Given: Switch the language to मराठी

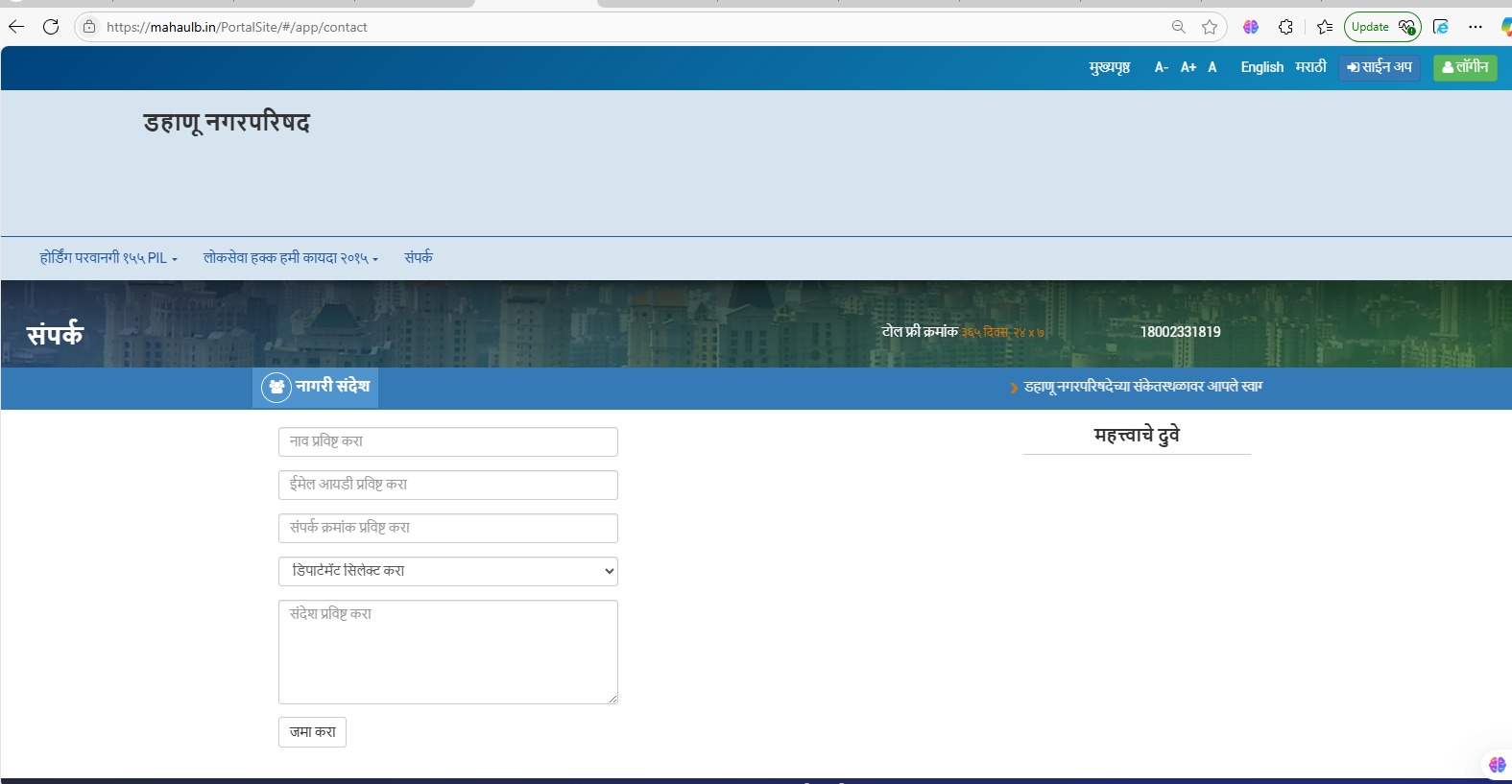Looking at the screenshot, I should pos(1310,67).
